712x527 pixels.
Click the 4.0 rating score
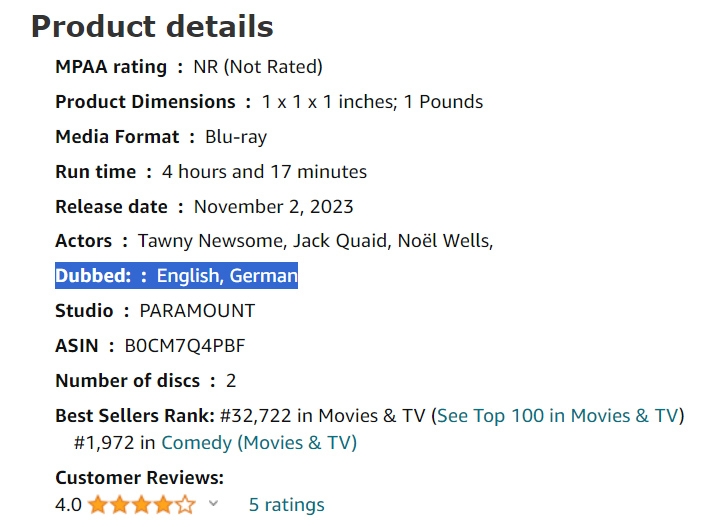pos(68,505)
